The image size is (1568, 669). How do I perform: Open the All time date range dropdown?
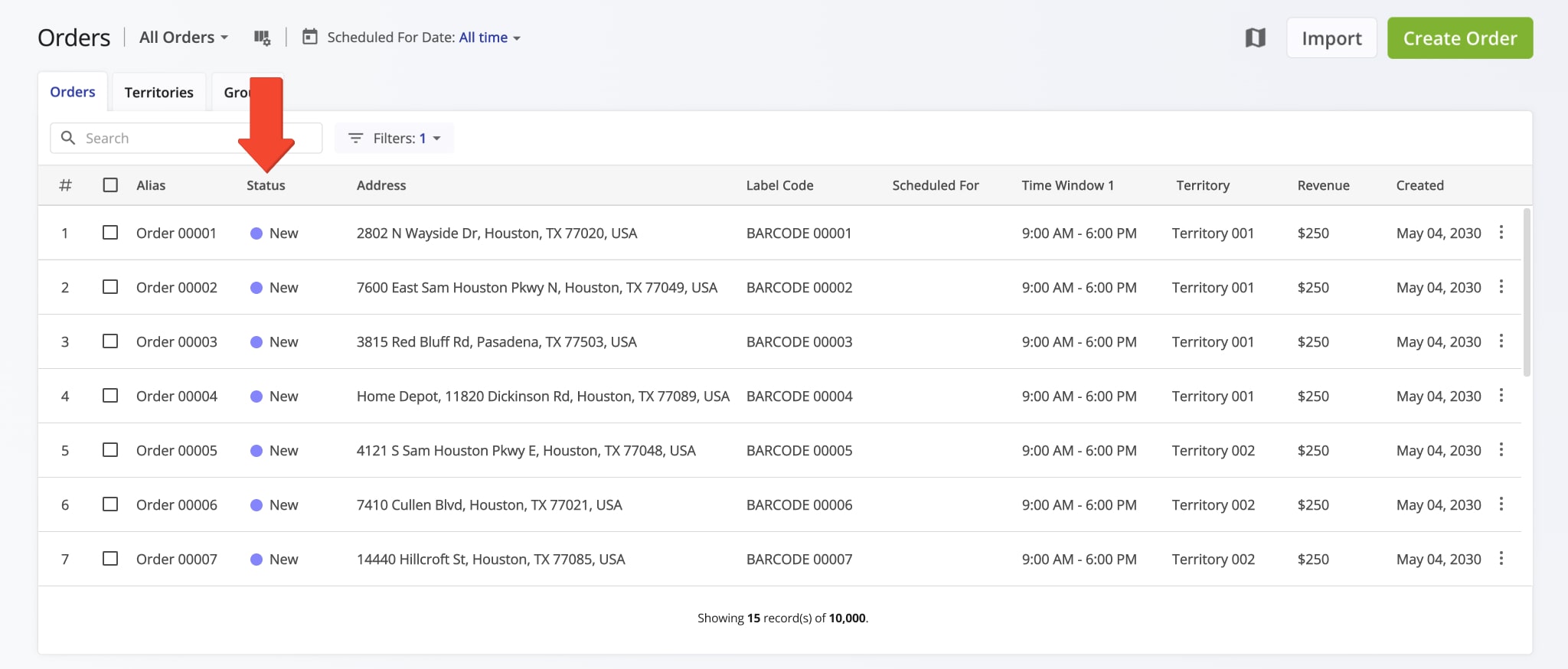[x=489, y=38]
